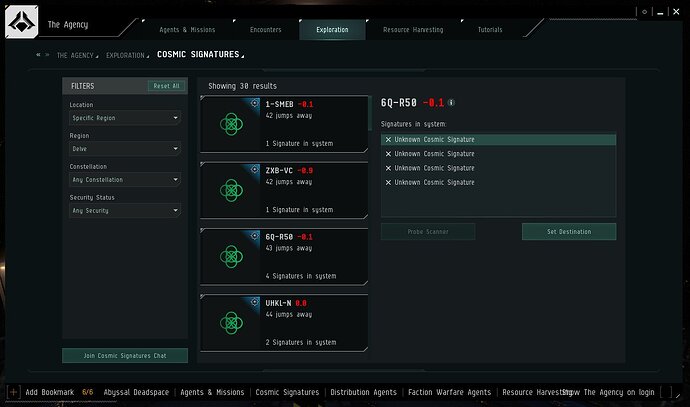
Task: Click green signature icon on 6Q-R50 card
Action: [231, 257]
